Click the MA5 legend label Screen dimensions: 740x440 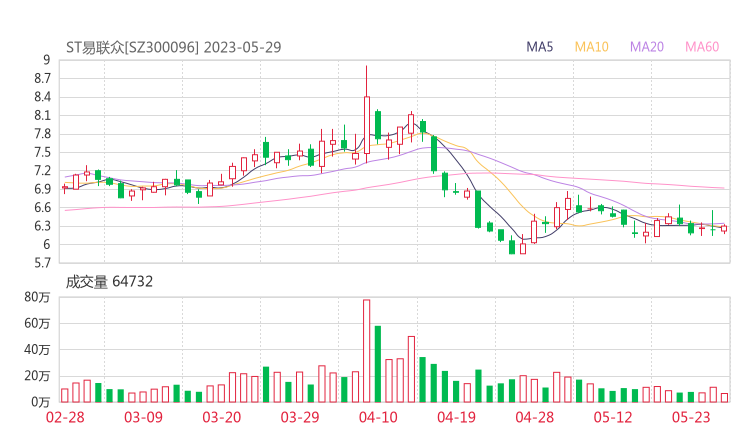(539, 47)
